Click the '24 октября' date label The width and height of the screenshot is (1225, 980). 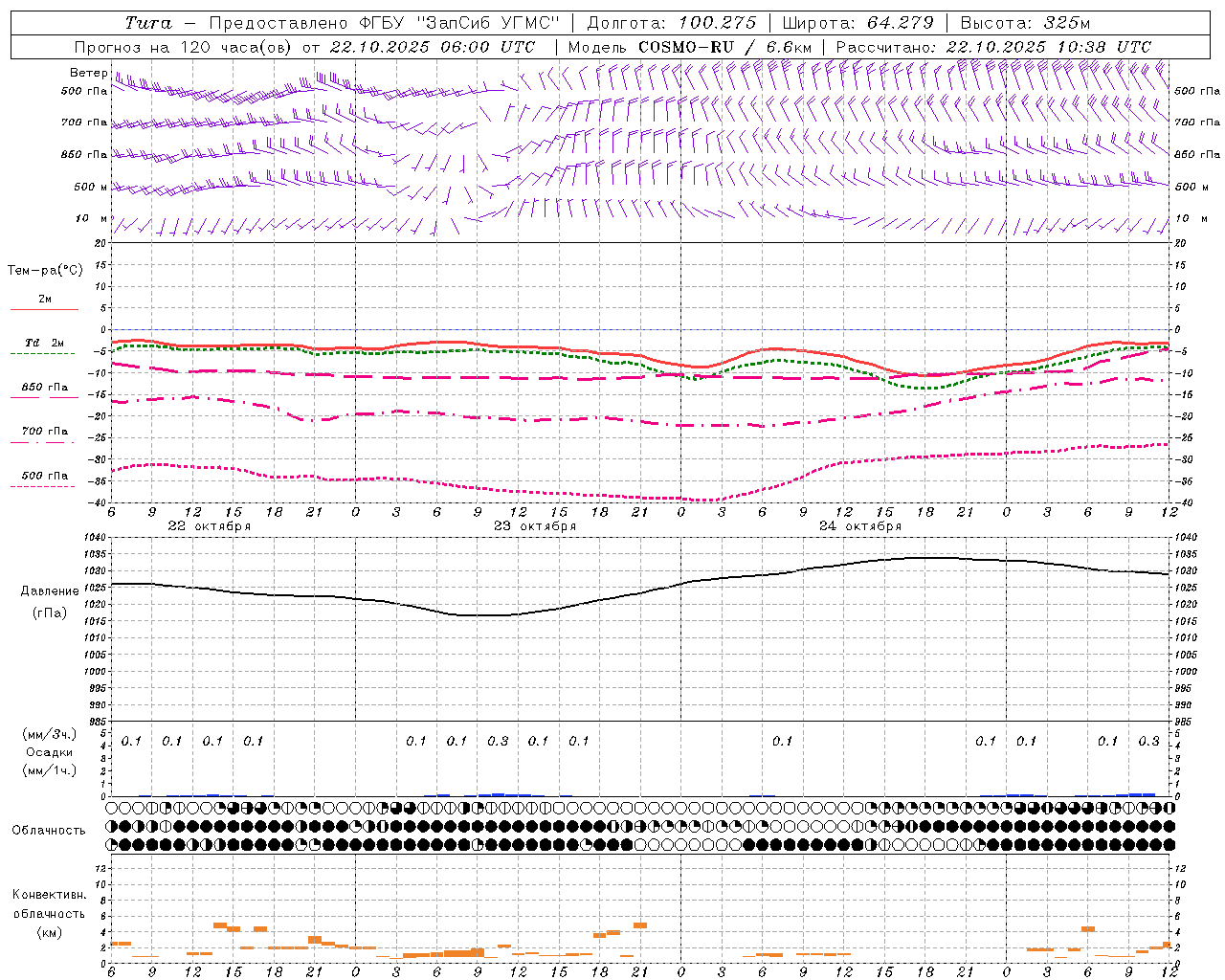point(860,526)
